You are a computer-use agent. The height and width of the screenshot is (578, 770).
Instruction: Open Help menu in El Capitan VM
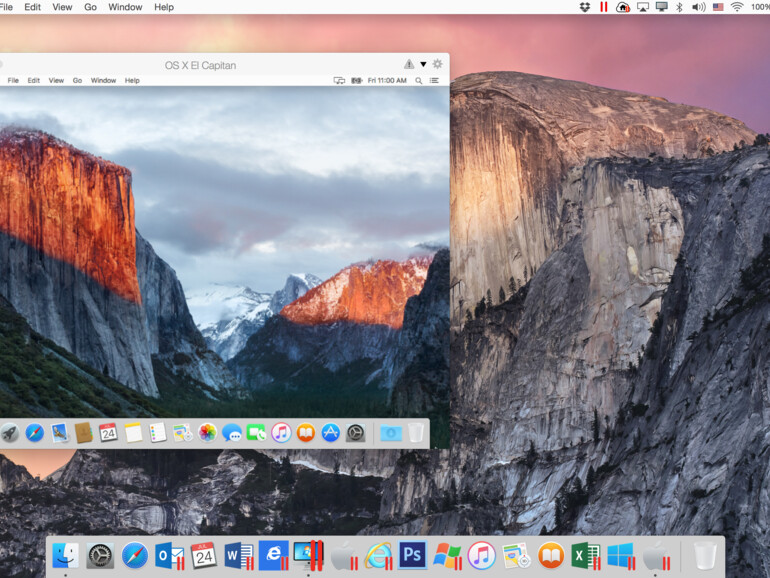132,81
